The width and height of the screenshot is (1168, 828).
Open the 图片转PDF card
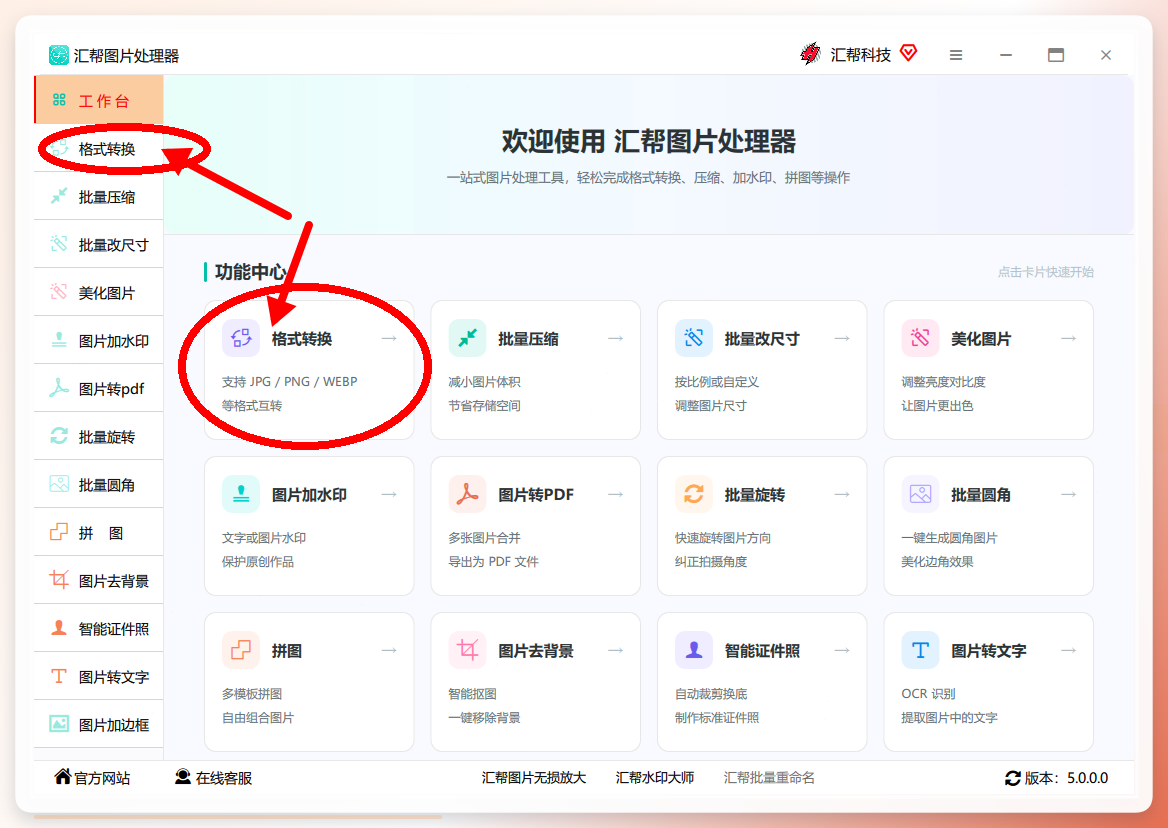coord(536,526)
